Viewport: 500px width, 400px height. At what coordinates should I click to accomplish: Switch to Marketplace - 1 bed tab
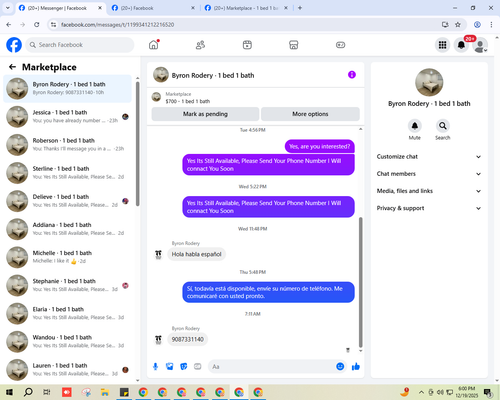247,8
